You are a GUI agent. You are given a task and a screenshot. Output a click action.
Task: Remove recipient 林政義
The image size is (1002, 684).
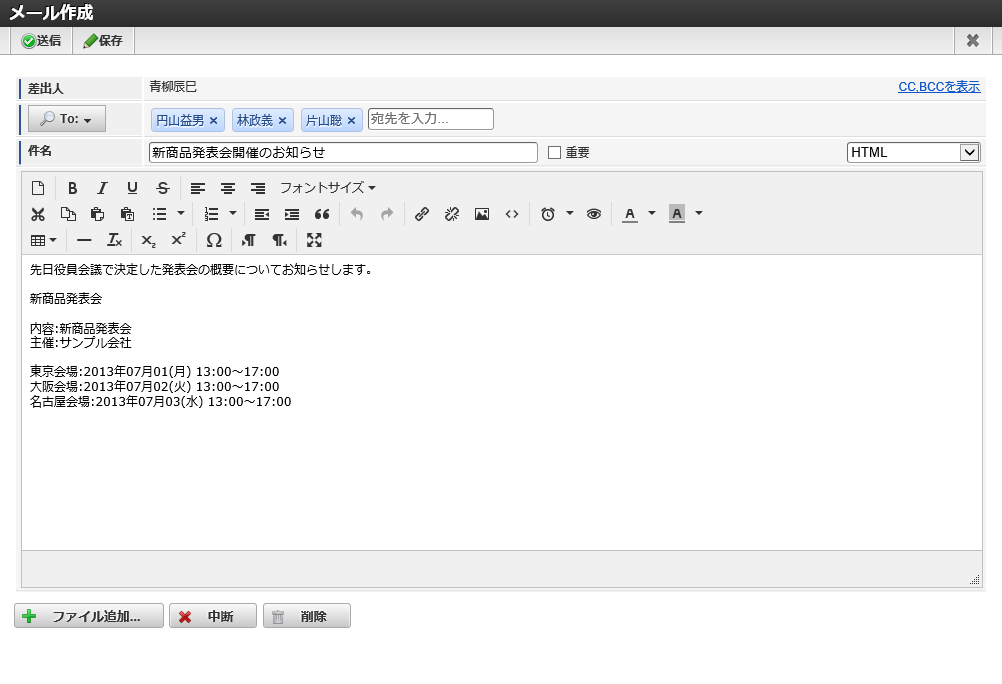tap(282, 121)
